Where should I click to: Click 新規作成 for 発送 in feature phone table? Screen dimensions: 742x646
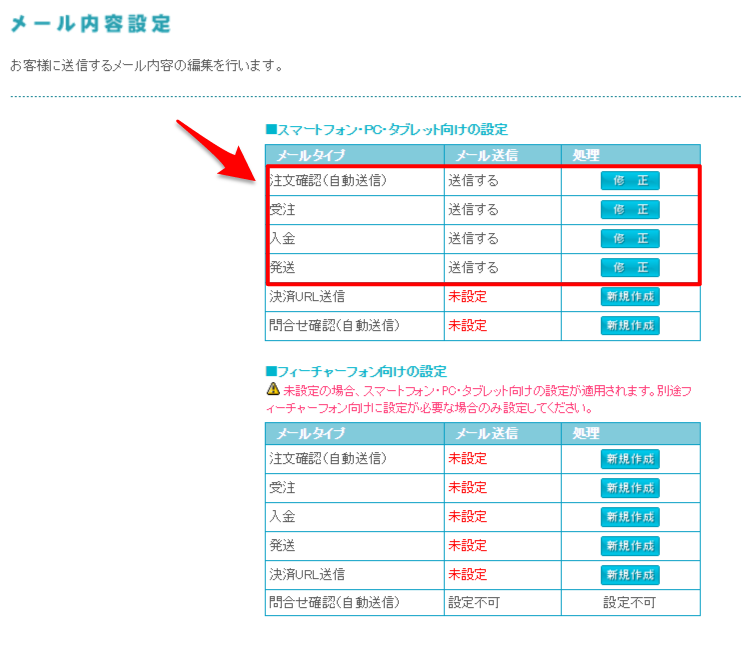[630, 546]
